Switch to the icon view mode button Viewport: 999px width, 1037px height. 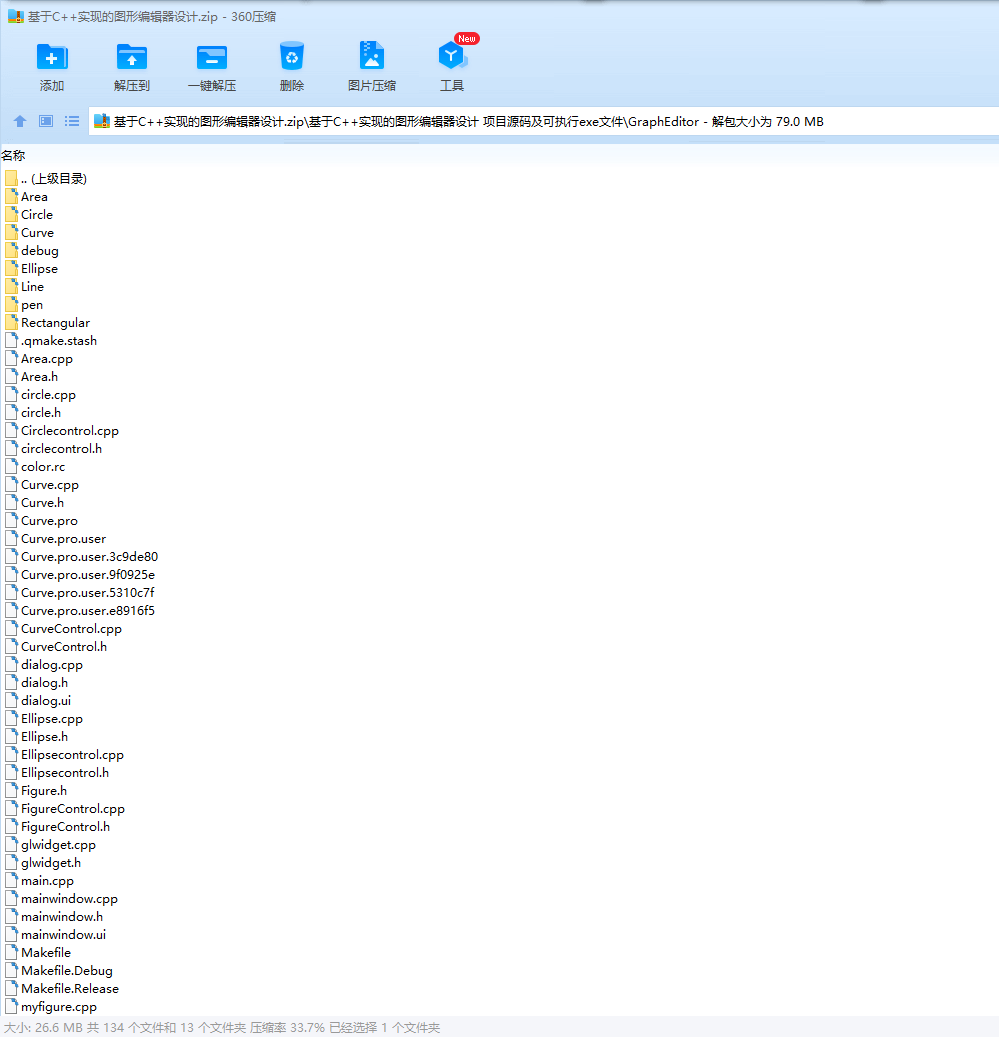46,121
